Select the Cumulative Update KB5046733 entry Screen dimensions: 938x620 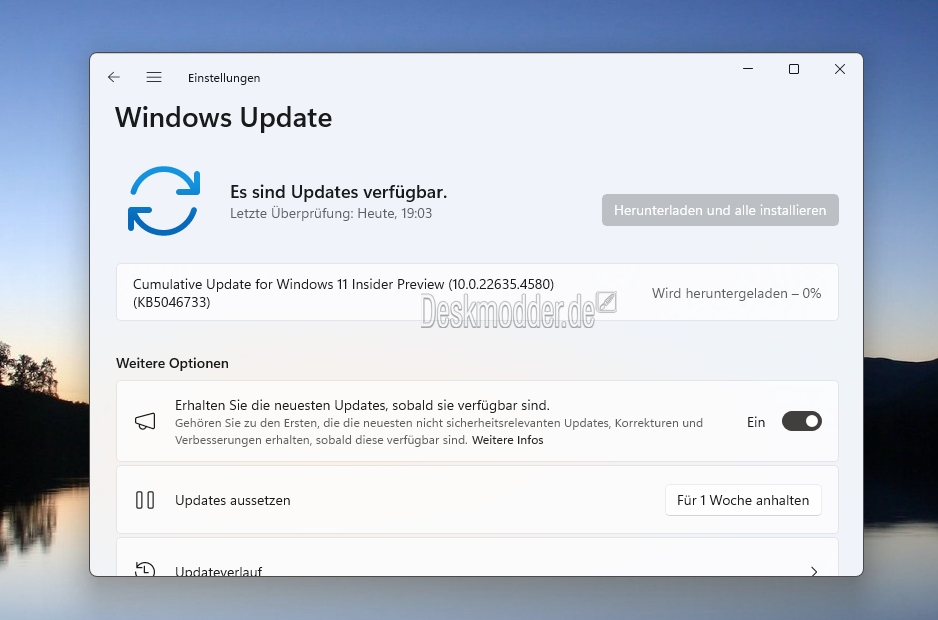[x=477, y=292]
